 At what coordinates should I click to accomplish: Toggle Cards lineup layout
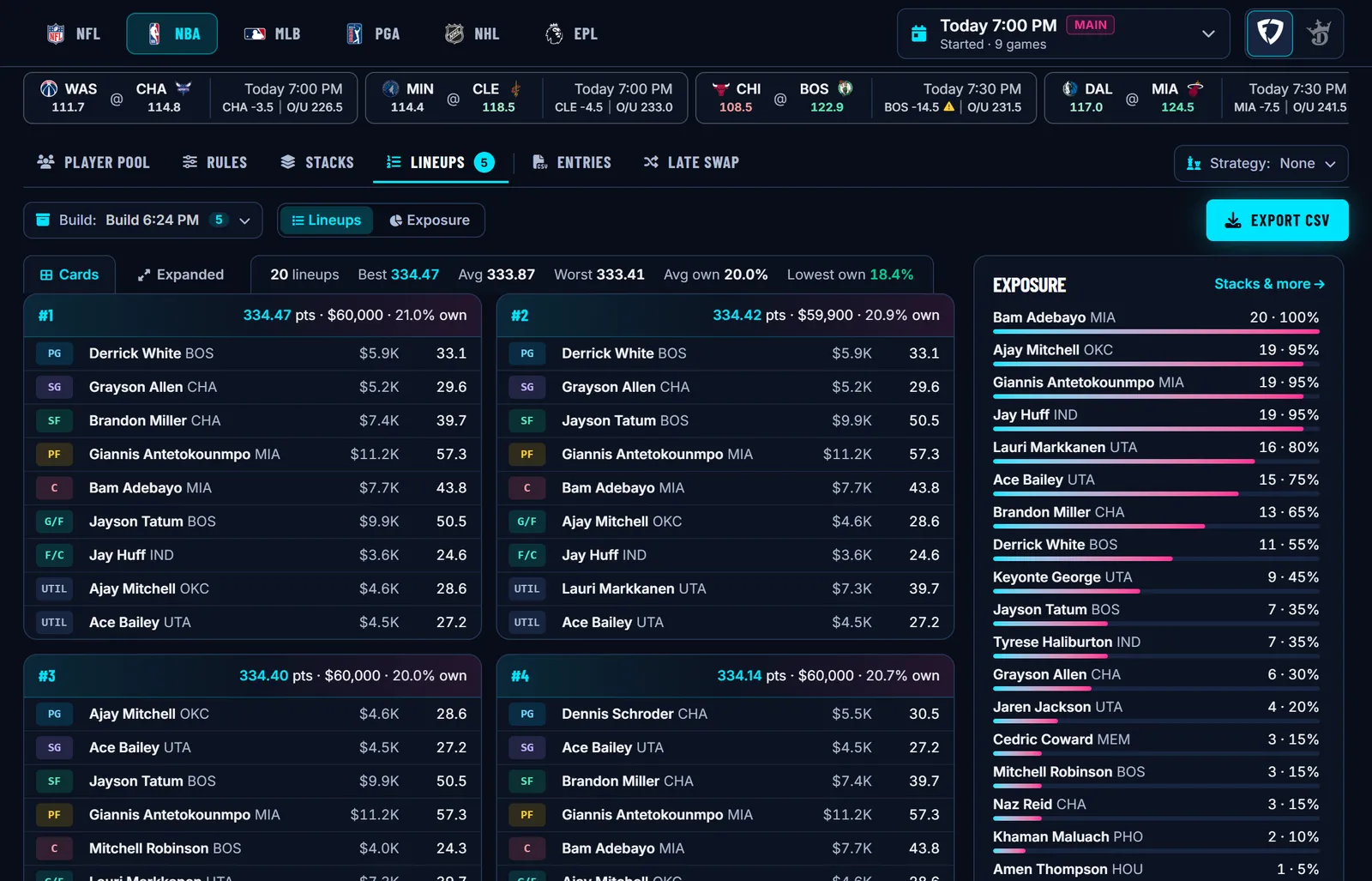[x=69, y=275]
